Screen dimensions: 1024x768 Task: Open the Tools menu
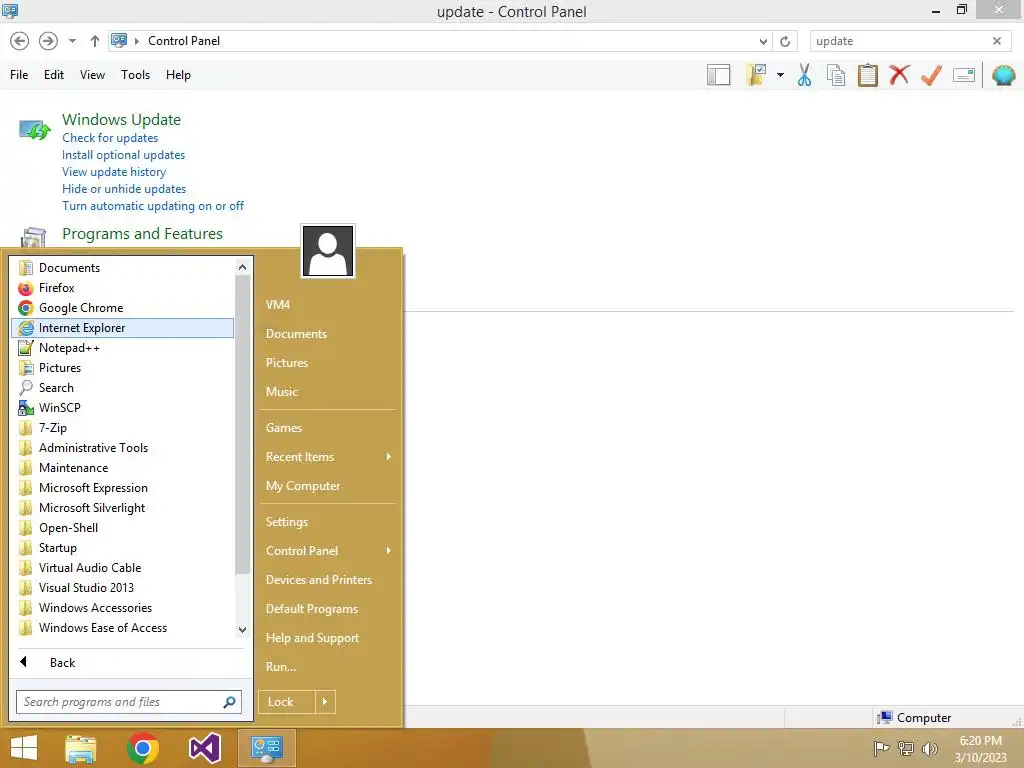[x=135, y=75]
